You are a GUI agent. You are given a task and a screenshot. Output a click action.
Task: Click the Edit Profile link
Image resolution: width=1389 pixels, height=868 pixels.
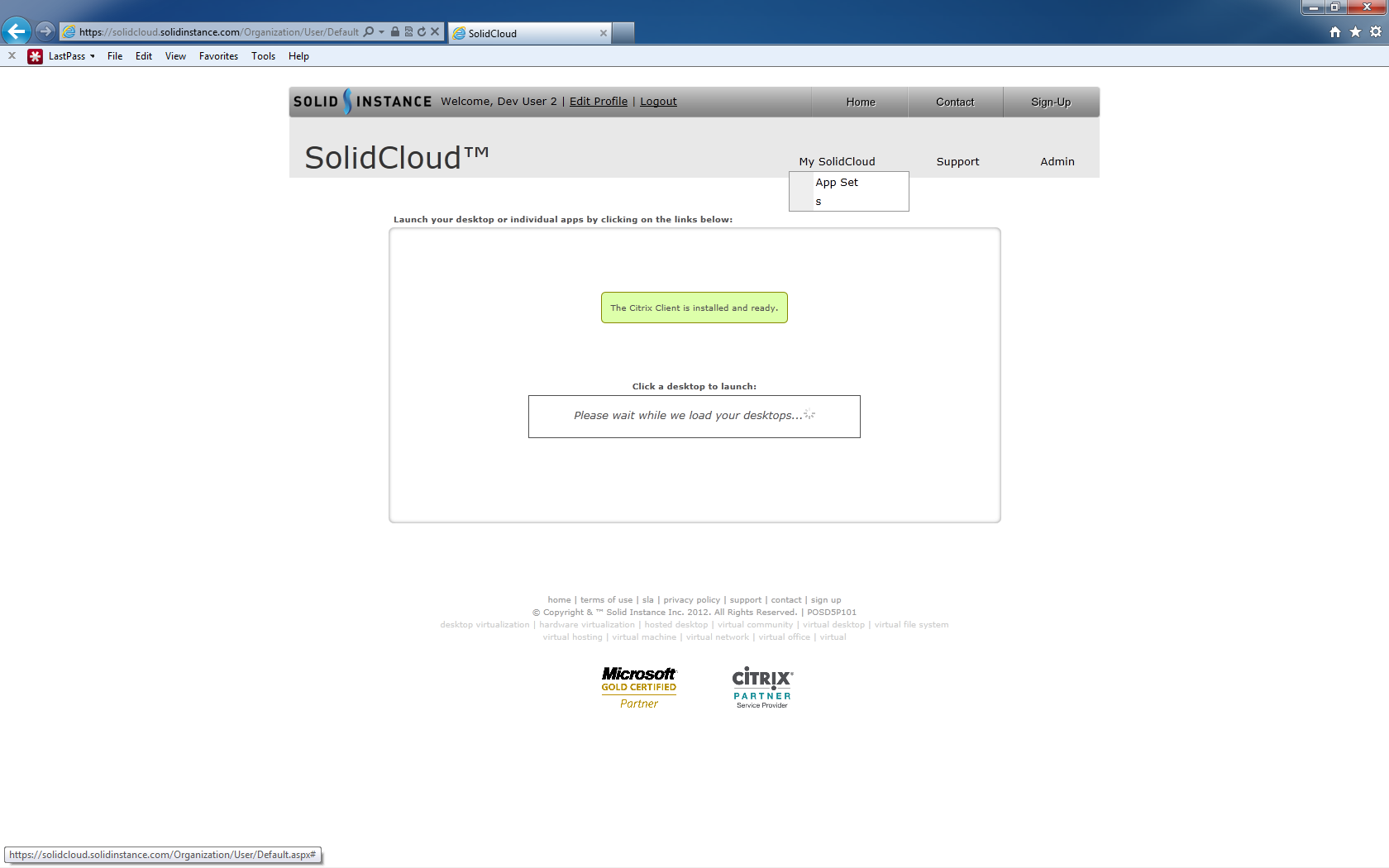599,102
